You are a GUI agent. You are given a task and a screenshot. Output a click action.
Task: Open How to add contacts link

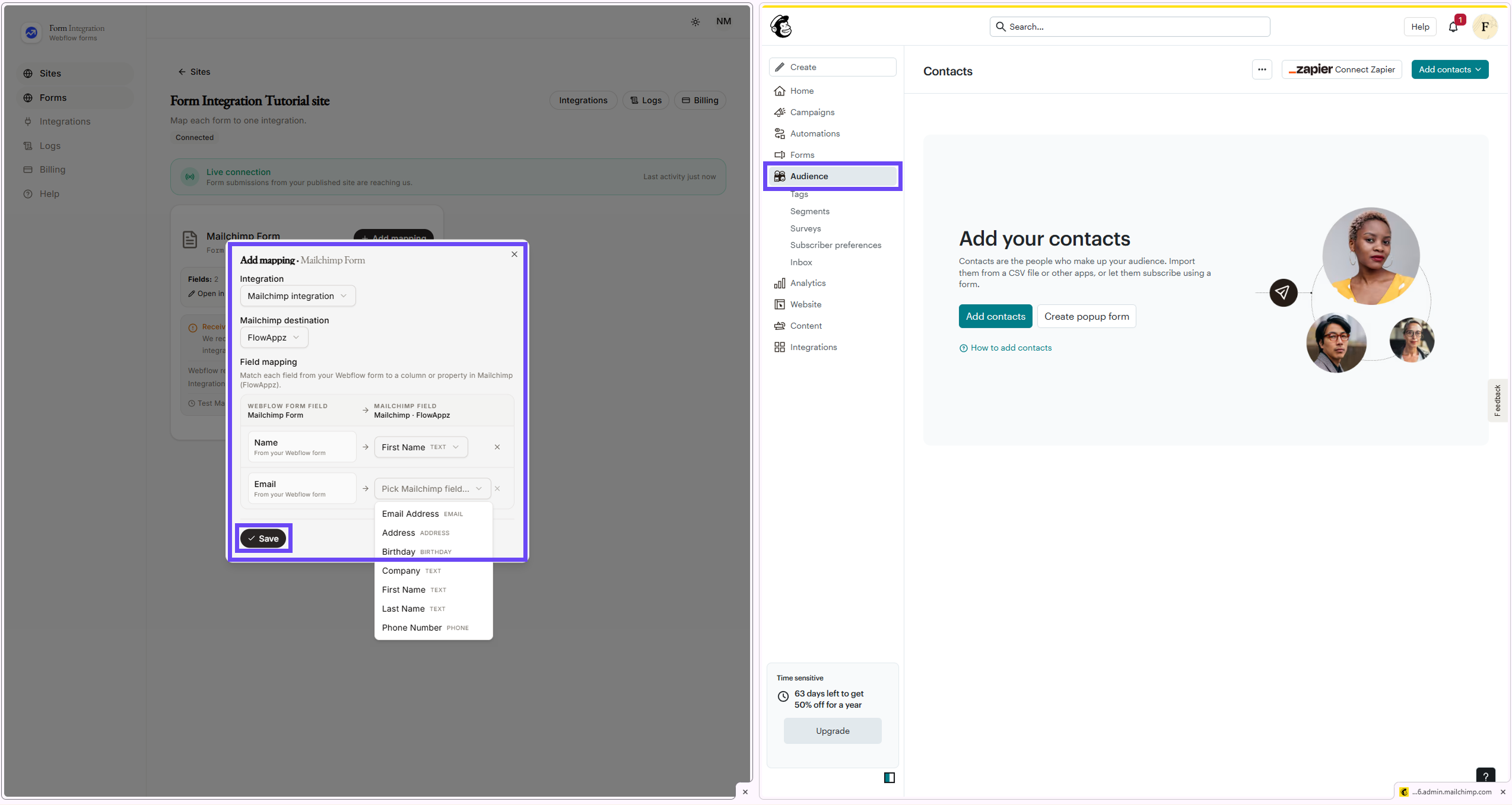1005,348
